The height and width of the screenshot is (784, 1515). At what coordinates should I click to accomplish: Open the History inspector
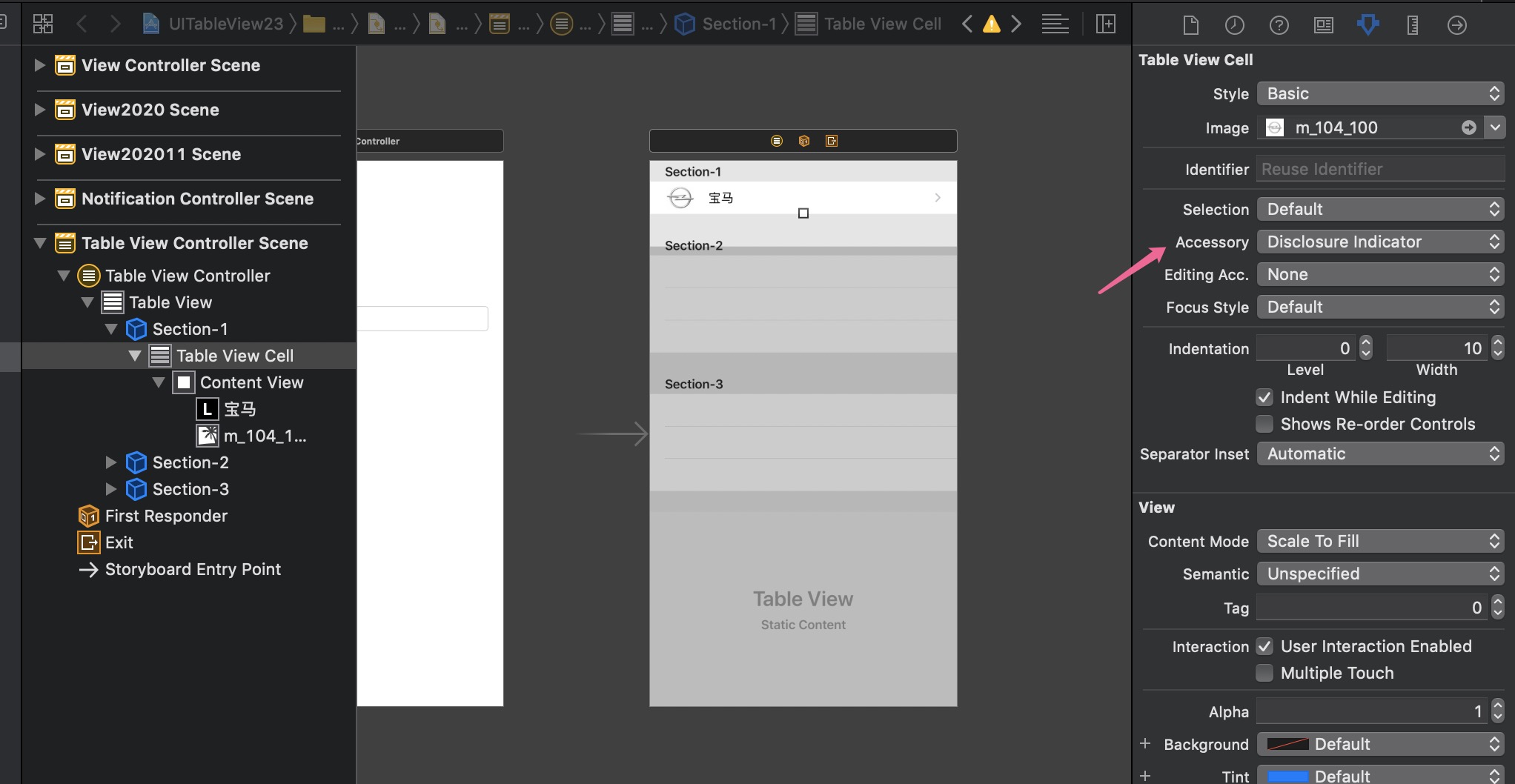click(x=1235, y=24)
